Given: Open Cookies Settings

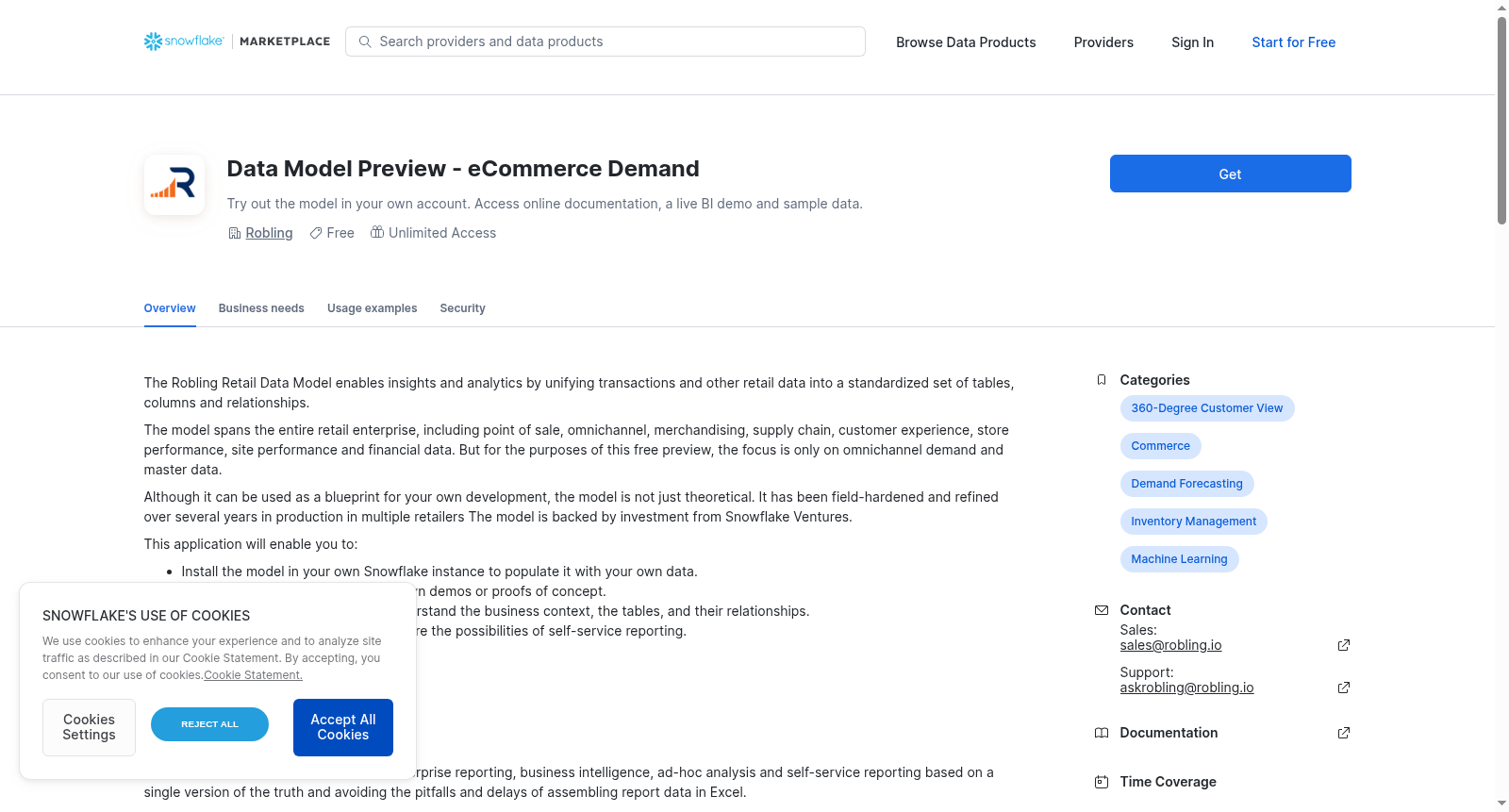Looking at the screenshot, I should point(89,727).
